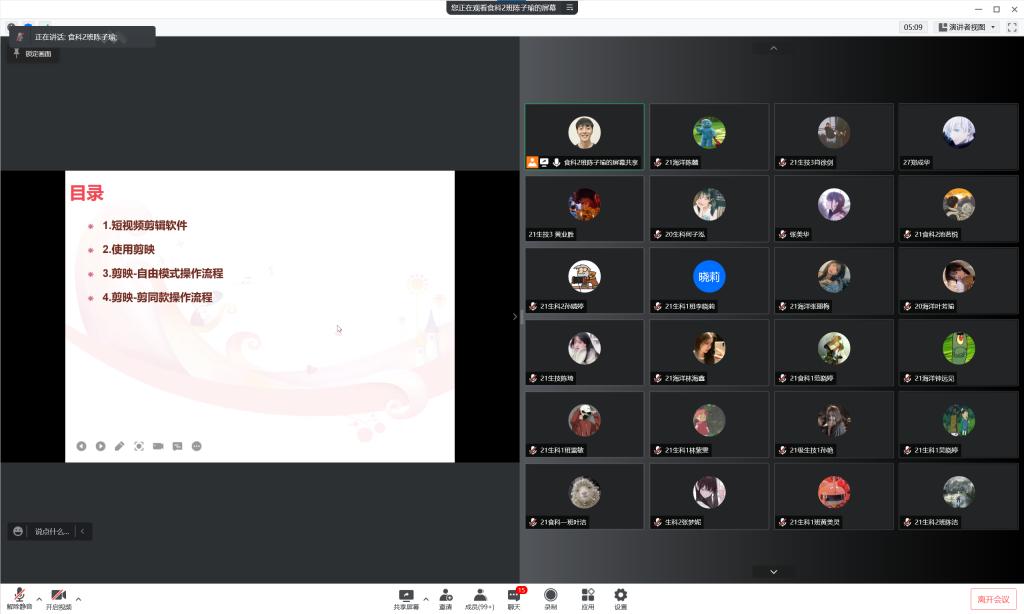This screenshot has height=614, width=1024.
Task: Open the 演讲者视图 view dropdown
Action: coord(966,27)
